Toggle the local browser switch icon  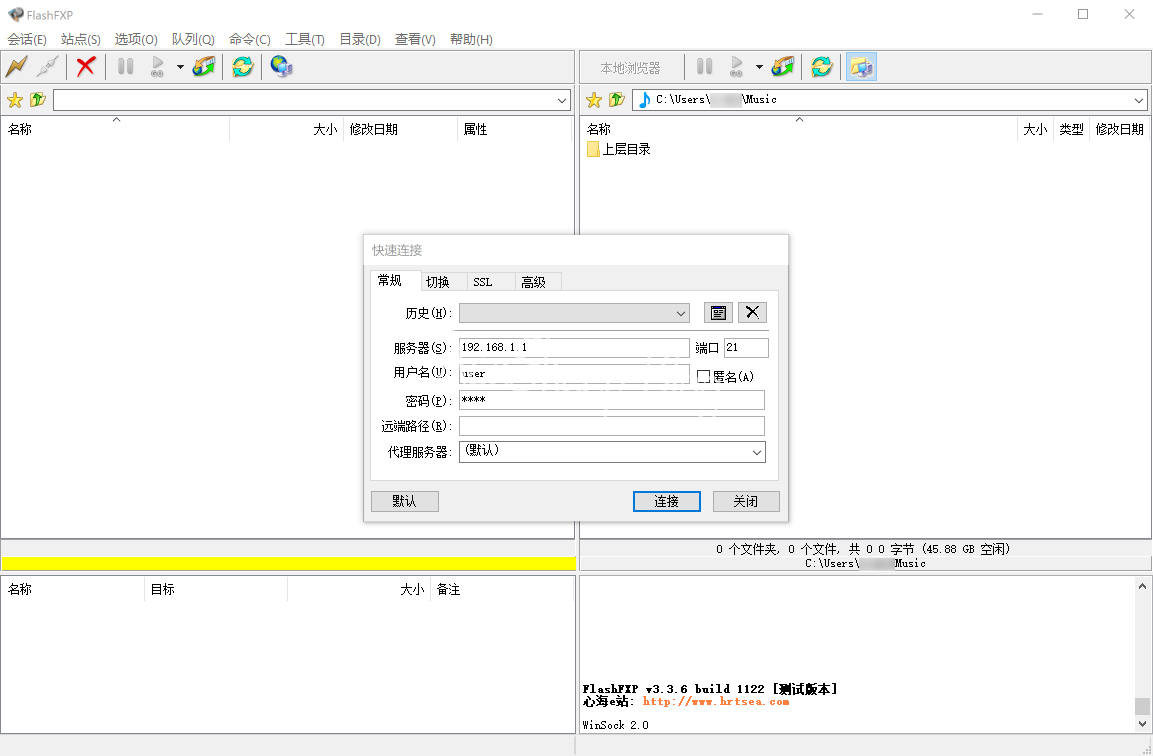[861, 67]
